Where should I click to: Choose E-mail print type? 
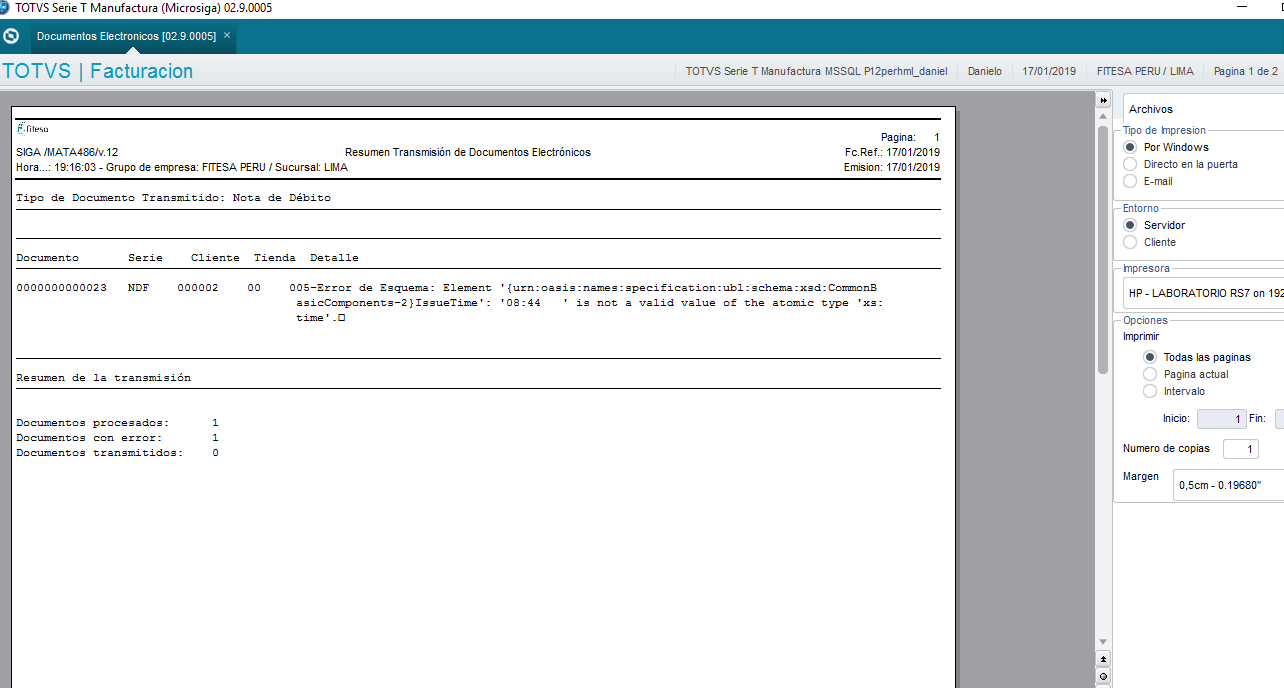(x=1148, y=181)
